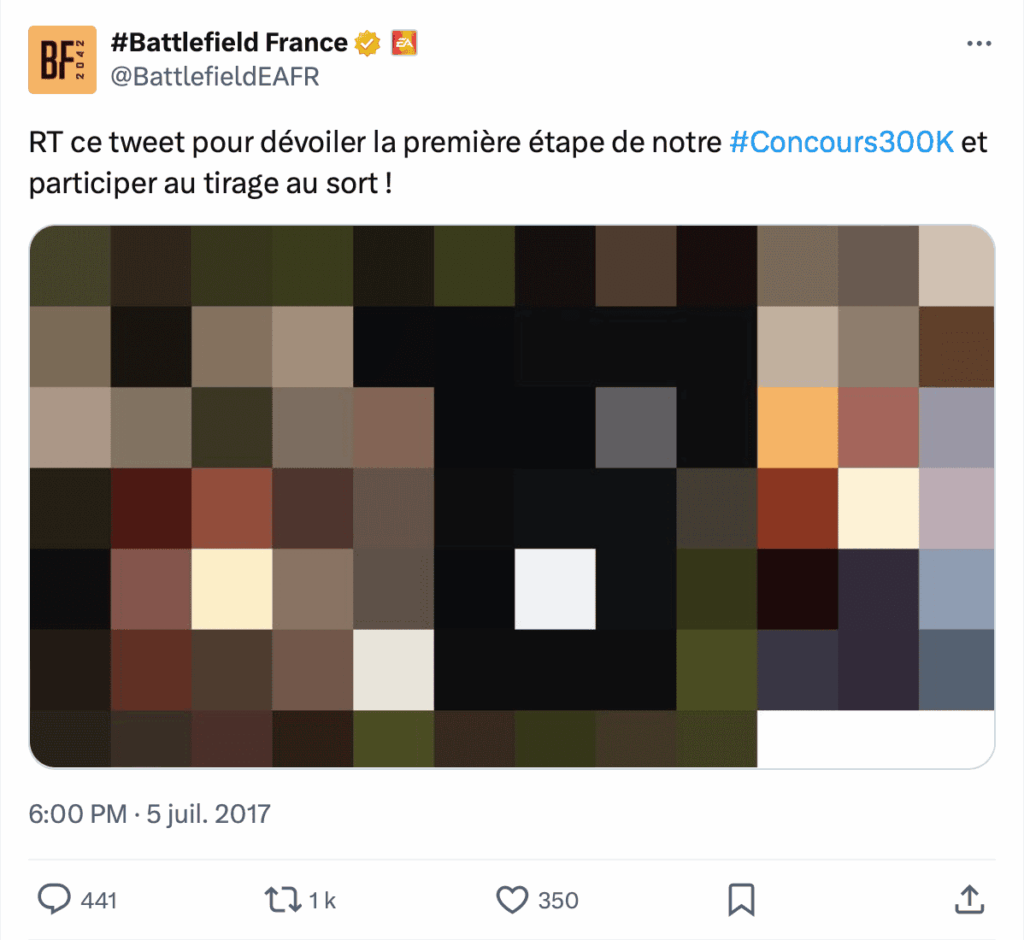Open the three-dot more options menu
Image resolution: width=1024 pixels, height=940 pixels.
pyautogui.click(x=979, y=43)
